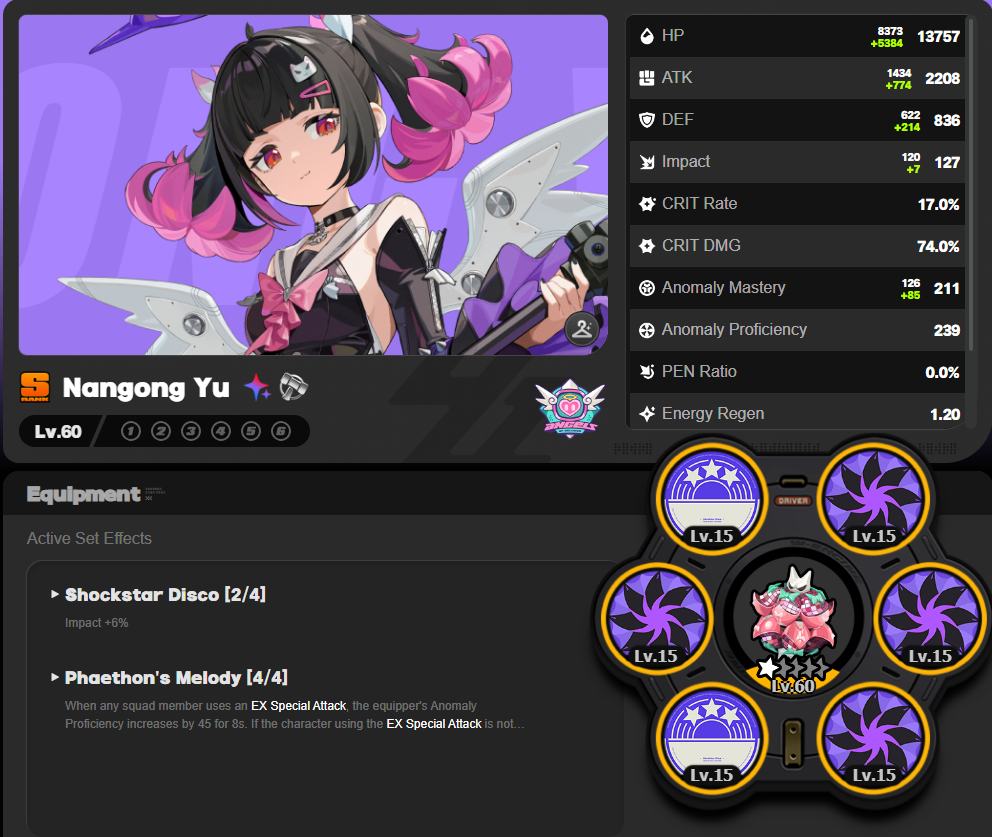Click the hammer specialty icon beside name
This screenshot has width=992, height=837.
coord(294,387)
